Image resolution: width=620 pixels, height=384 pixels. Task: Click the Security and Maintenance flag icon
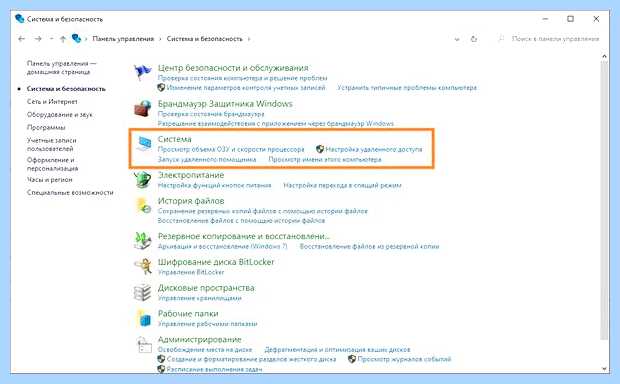click(142, 72)
